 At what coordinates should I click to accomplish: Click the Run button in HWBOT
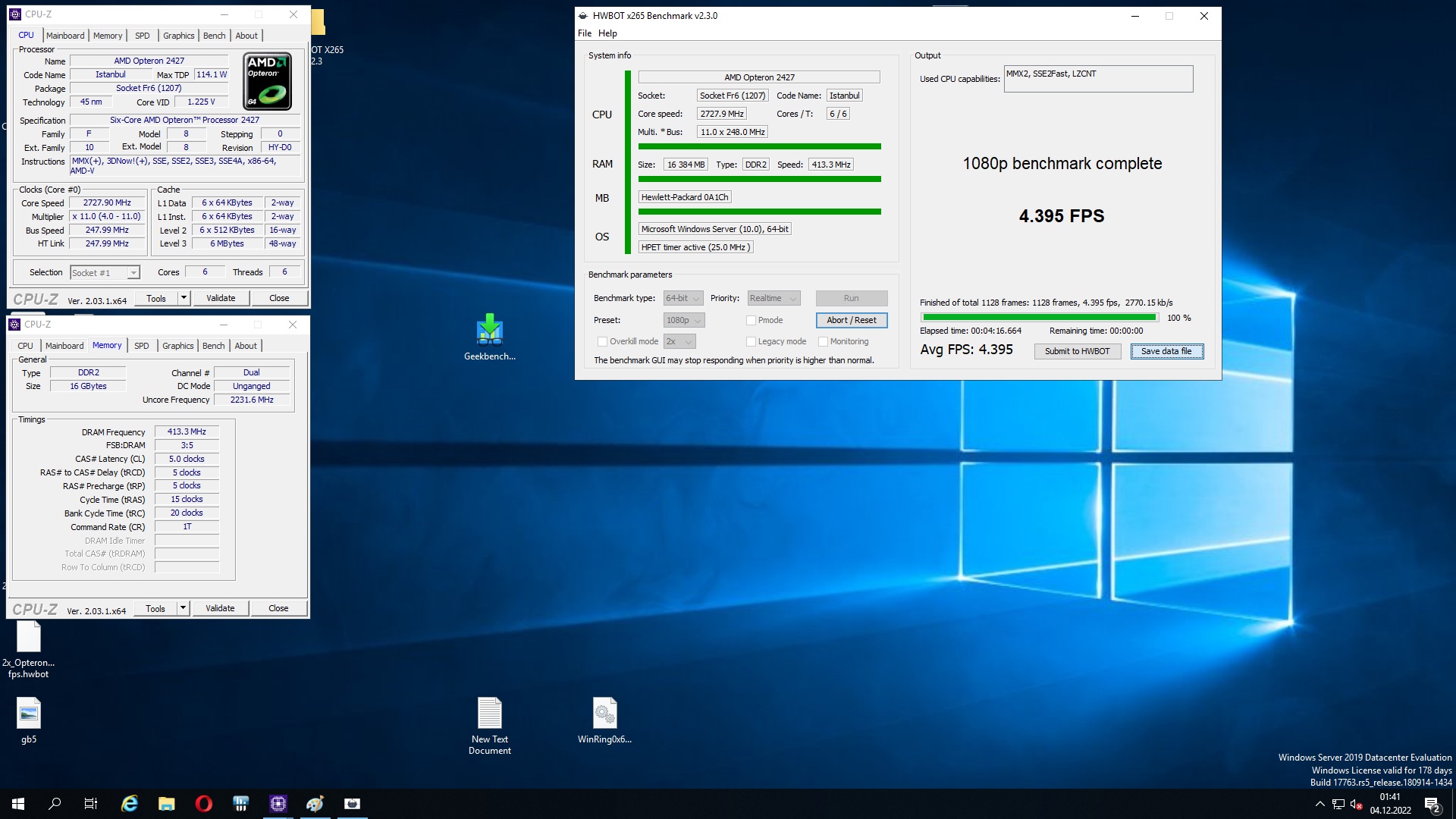[852, 299]
